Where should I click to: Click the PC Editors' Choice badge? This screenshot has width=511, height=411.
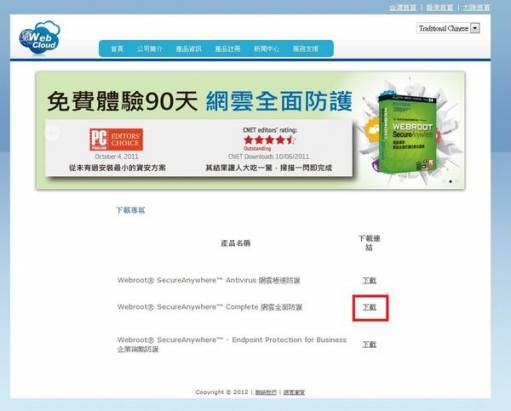point(116,139)
